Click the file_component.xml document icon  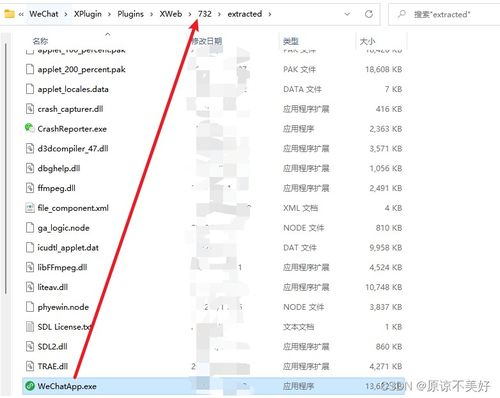[30, 208]
